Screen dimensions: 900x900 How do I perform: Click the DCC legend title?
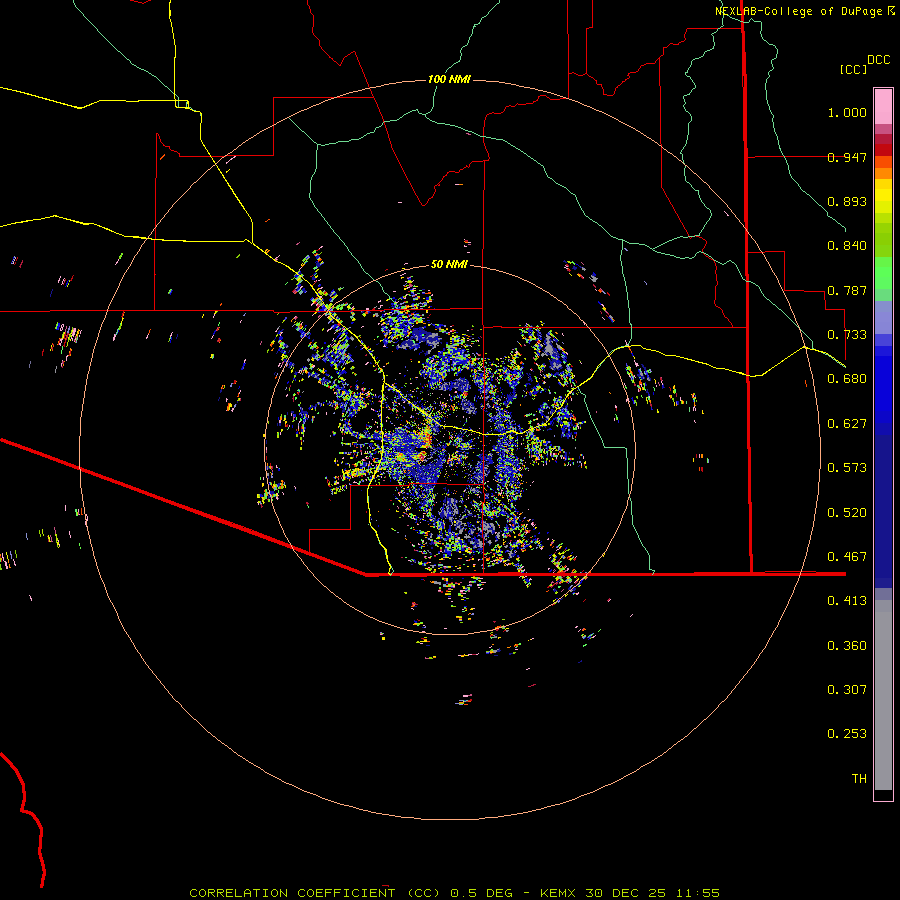(878, 60)
